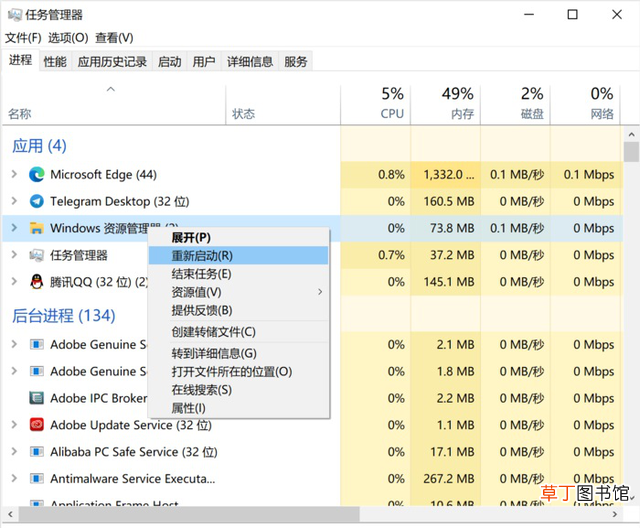Click the Adobe Update Service red icon
This screenshot has width=640, height=528.
(x=37, y=425)
